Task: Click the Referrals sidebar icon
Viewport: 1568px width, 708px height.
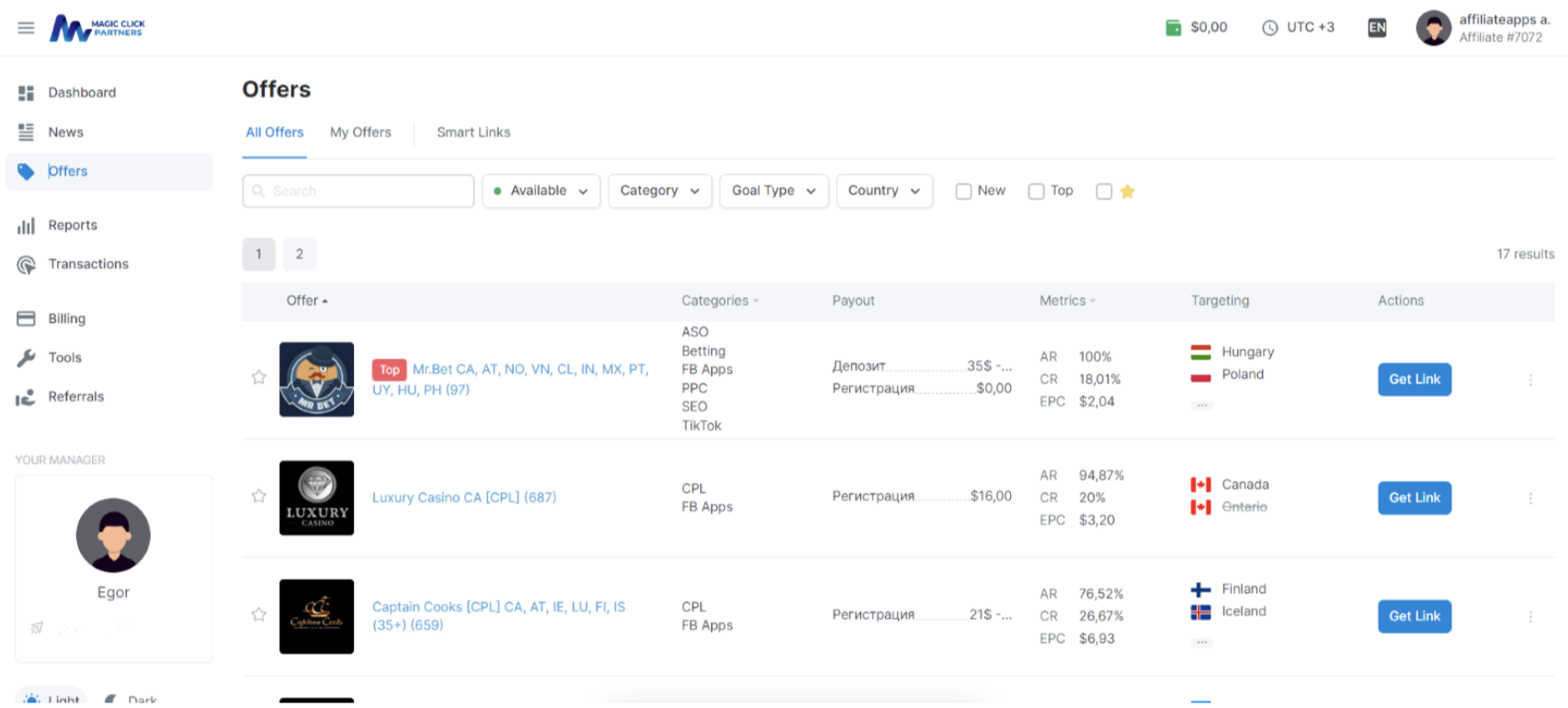Action: (26, 397)
